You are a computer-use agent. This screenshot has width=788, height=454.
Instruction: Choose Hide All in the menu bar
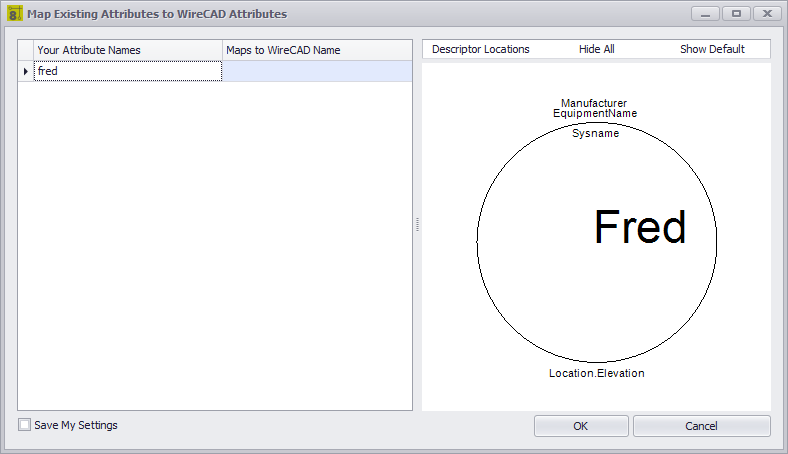(597, 49)
